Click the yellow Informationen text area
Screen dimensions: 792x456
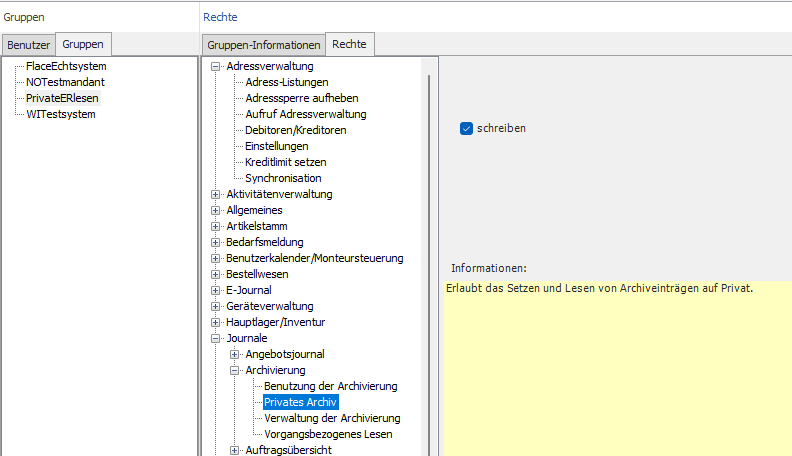(618, 369)
